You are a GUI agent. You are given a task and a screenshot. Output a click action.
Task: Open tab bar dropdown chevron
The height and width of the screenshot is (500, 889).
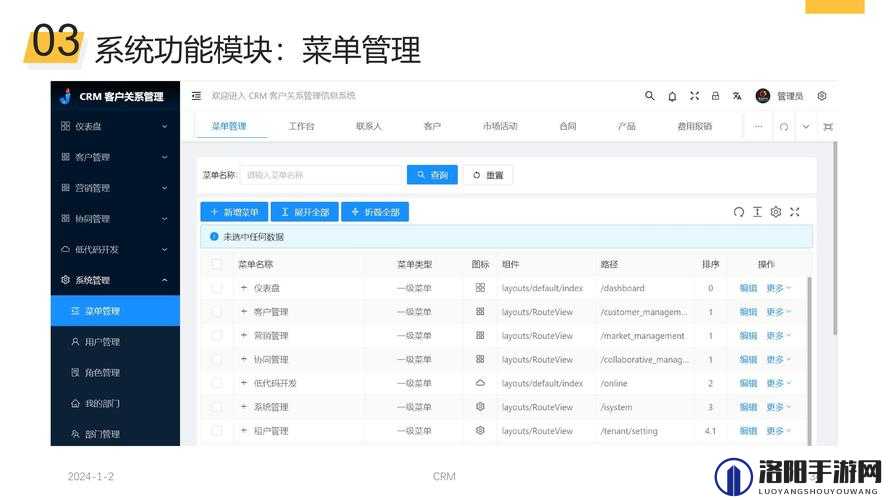[x=806, y=127]
